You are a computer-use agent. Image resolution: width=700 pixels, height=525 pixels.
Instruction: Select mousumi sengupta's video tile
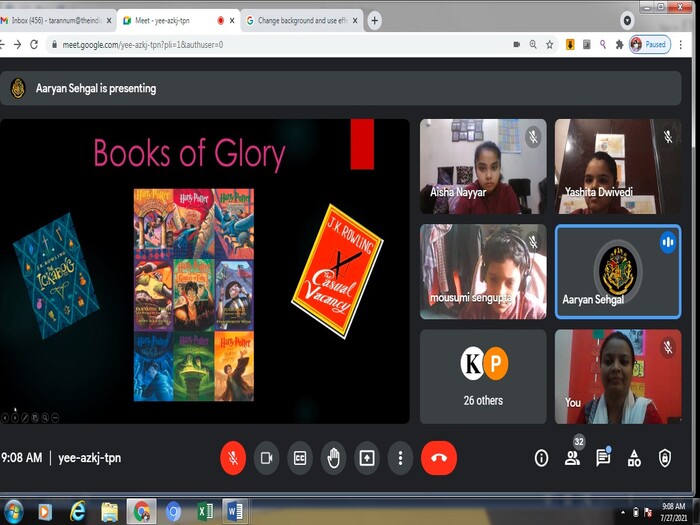[483, 271]
